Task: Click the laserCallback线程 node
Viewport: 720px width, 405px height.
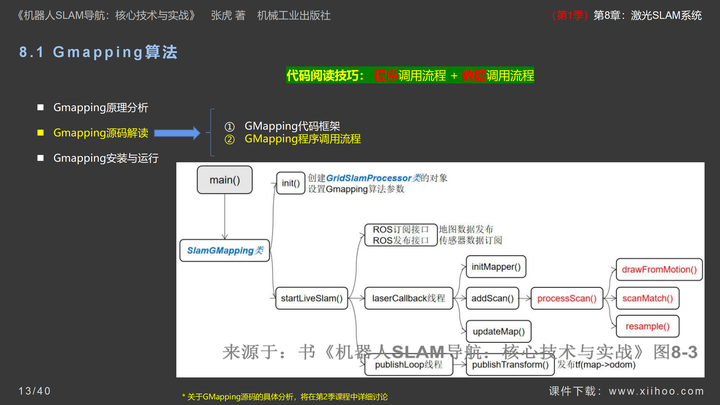Action: (x=409, y=298)
